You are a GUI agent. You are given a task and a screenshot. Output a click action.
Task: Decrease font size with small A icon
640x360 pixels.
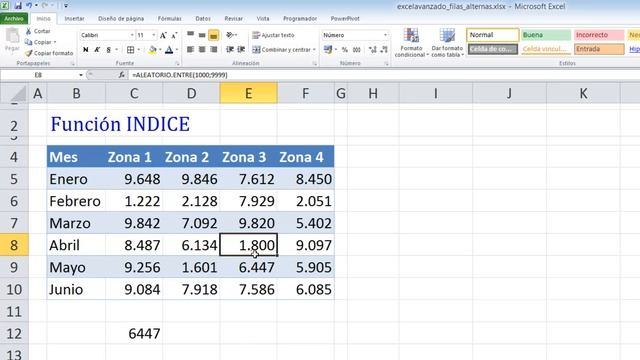pyautogui.click(x=174, y=36)
